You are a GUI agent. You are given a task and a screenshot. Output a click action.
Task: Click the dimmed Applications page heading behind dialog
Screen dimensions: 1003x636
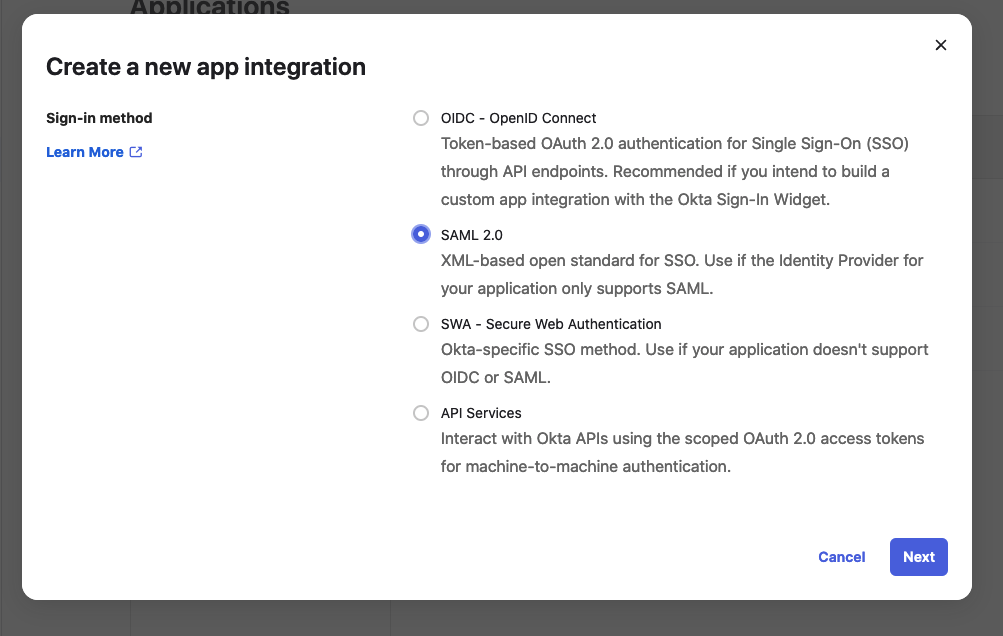point(210,8)
